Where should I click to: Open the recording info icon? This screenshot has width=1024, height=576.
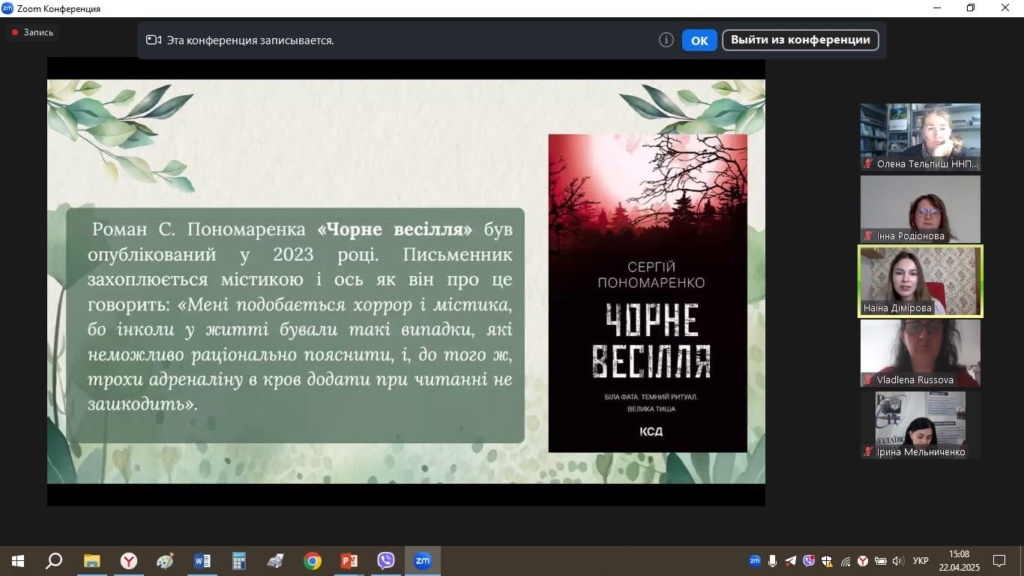pyautogui.click(x=665, y=40)
